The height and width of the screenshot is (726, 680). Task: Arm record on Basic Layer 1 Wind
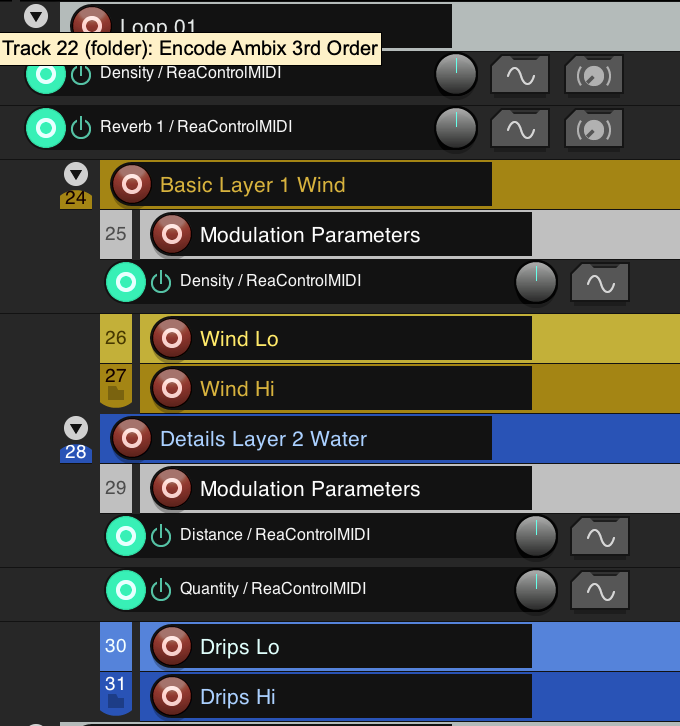[131, 184]
